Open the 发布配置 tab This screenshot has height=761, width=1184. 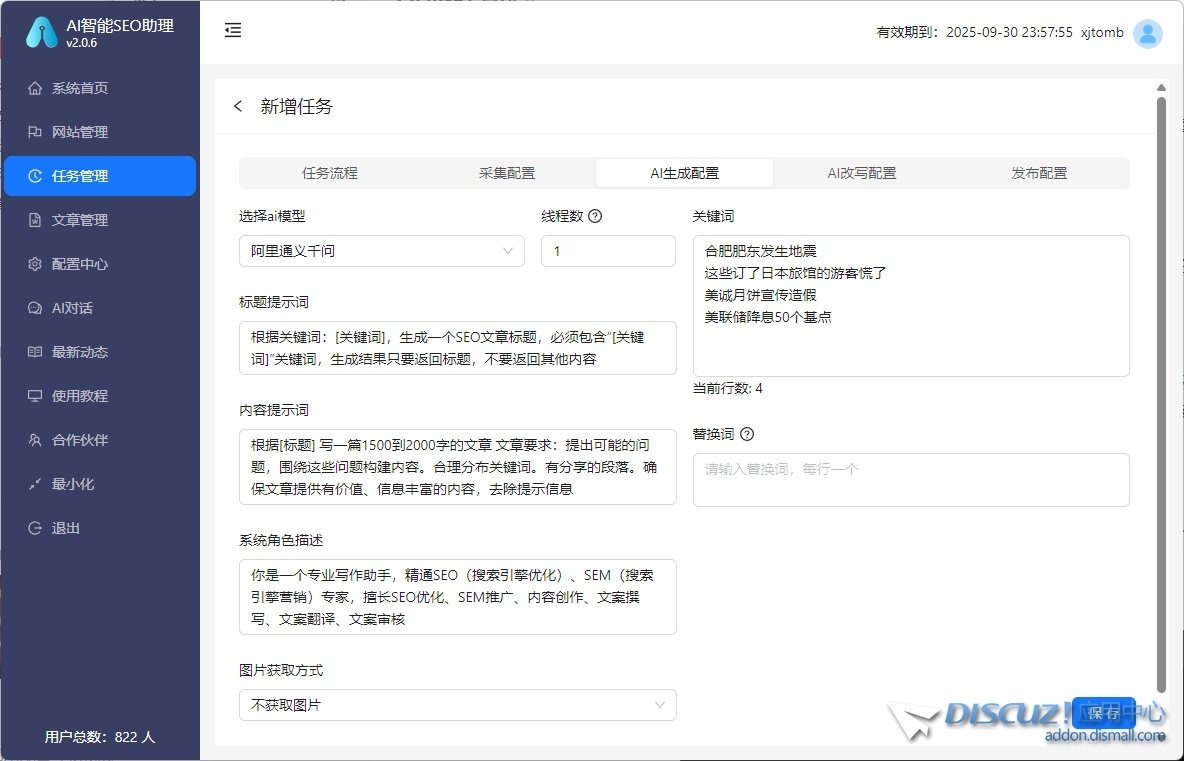[x=1039, y=173]
